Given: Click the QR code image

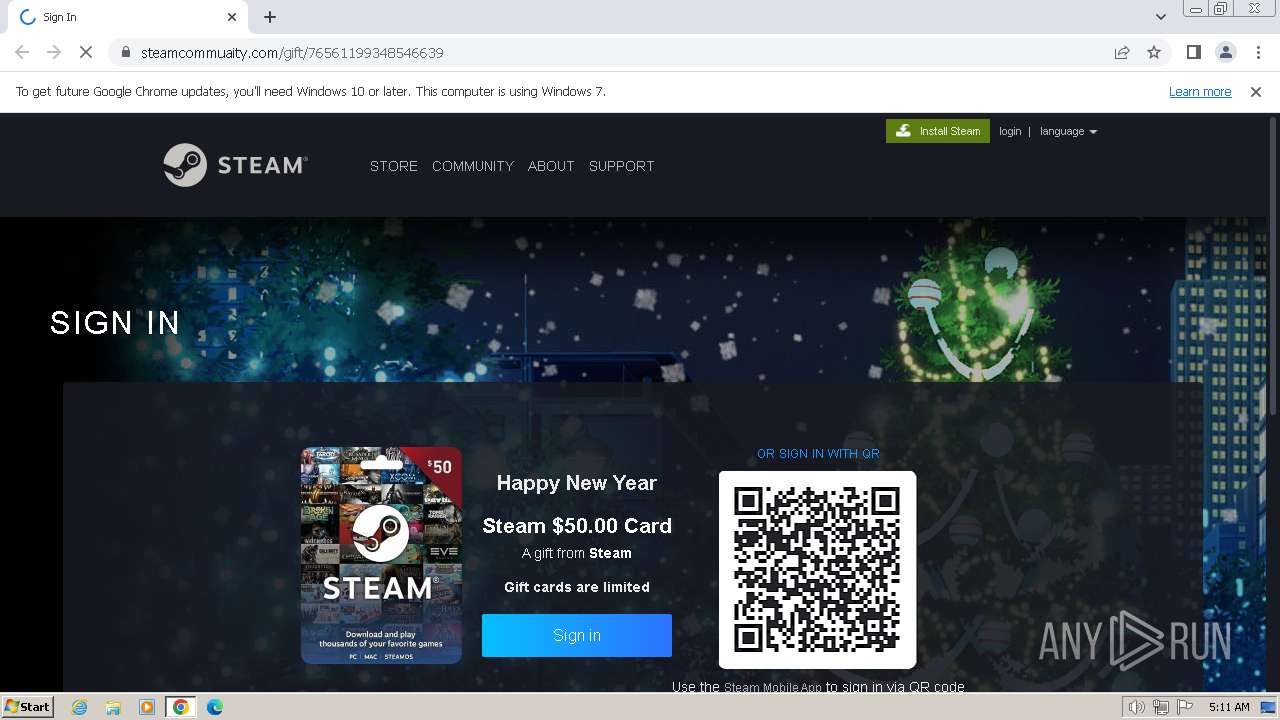Looking at the screenshot, I should [817, 569].
